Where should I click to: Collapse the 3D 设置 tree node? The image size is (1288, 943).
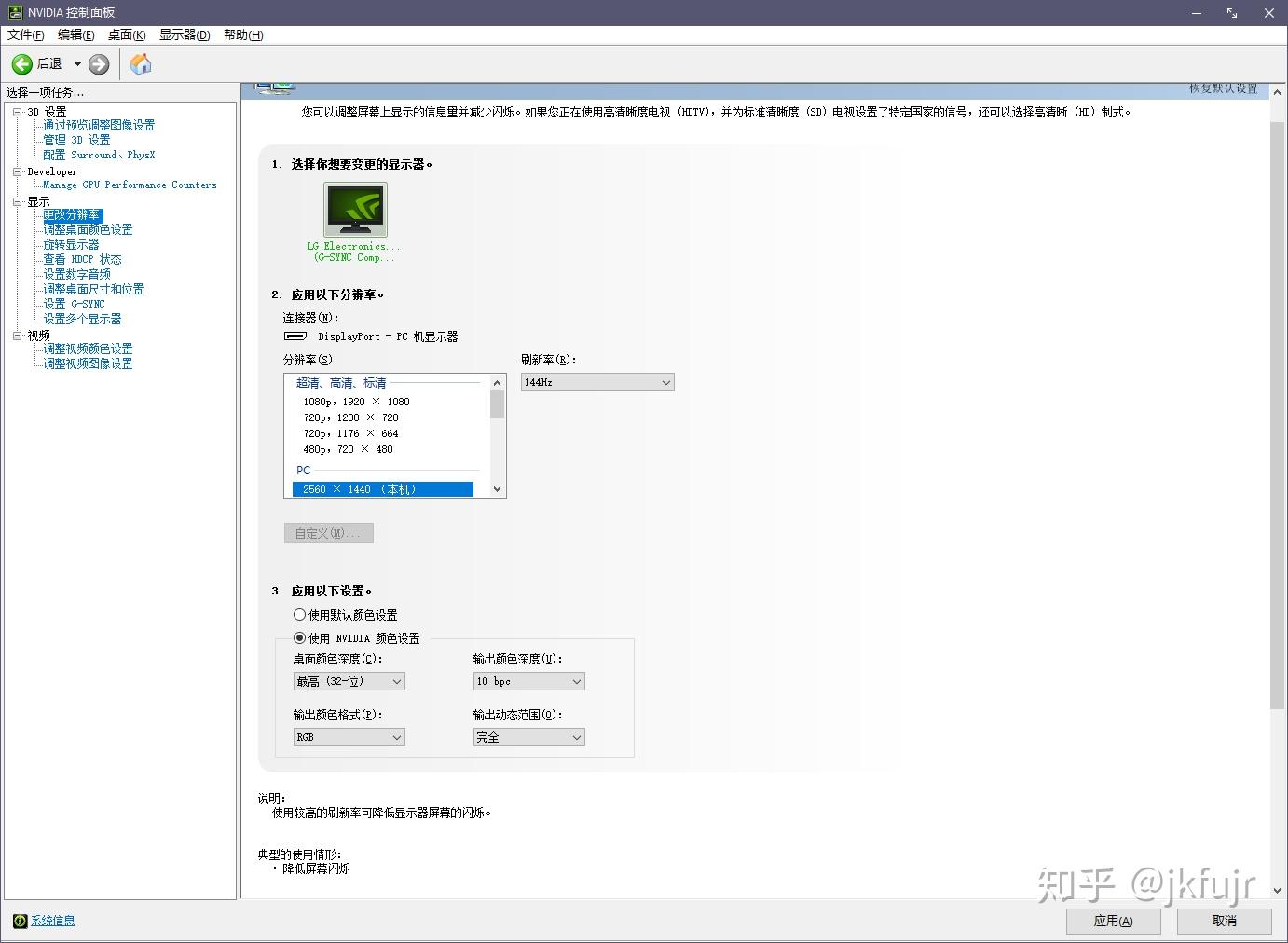coord(17,111)
